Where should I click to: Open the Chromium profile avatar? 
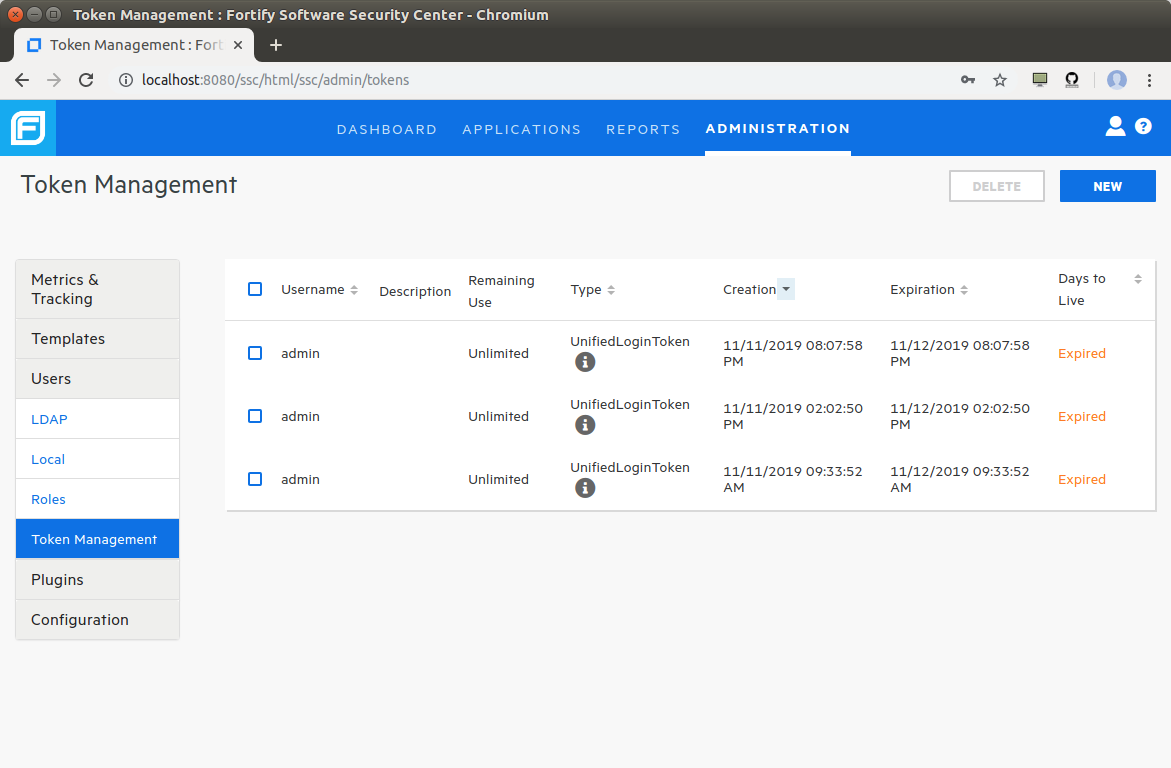1116,80
